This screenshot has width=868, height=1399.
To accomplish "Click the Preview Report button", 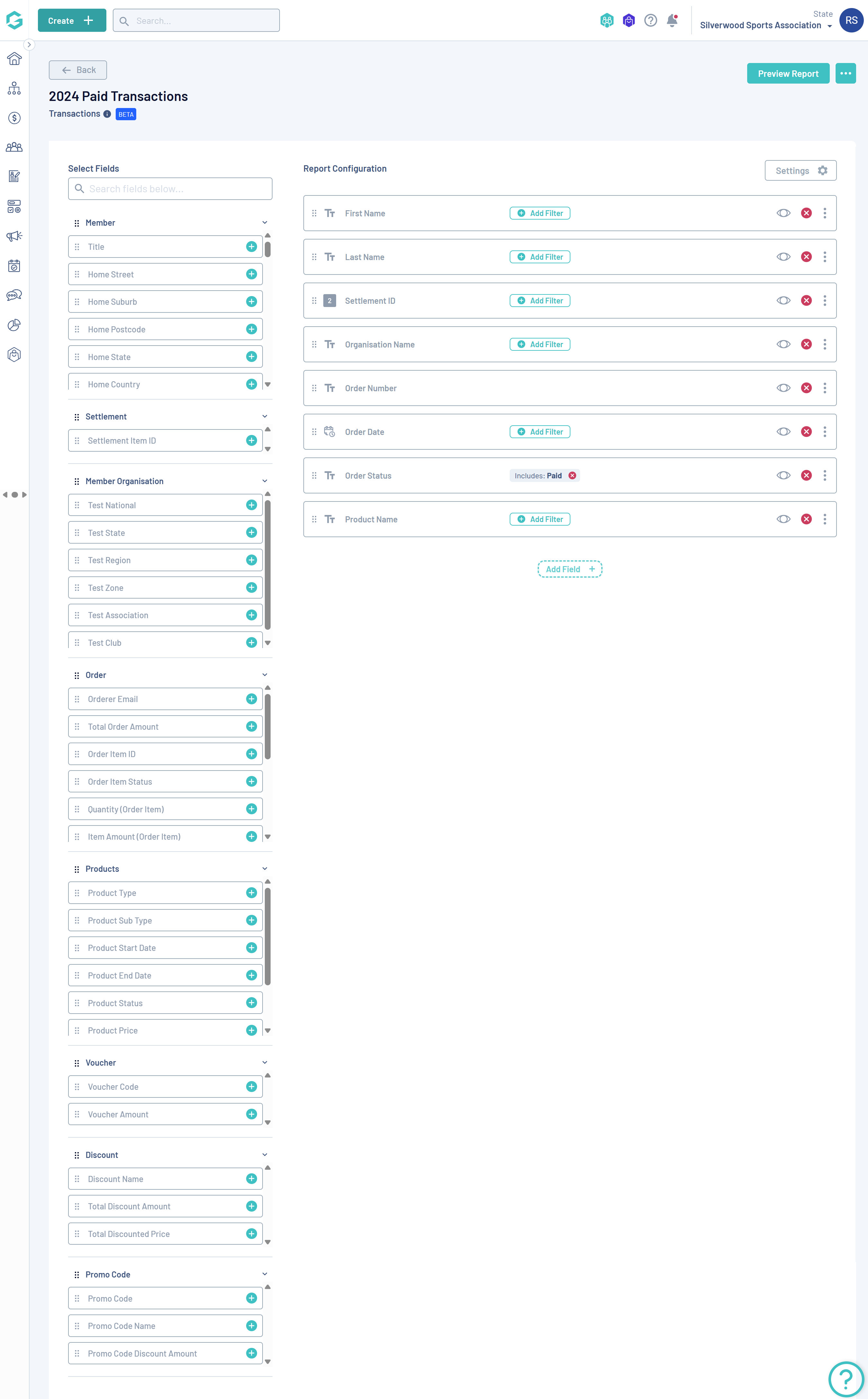I will click(x=788, y=74).
